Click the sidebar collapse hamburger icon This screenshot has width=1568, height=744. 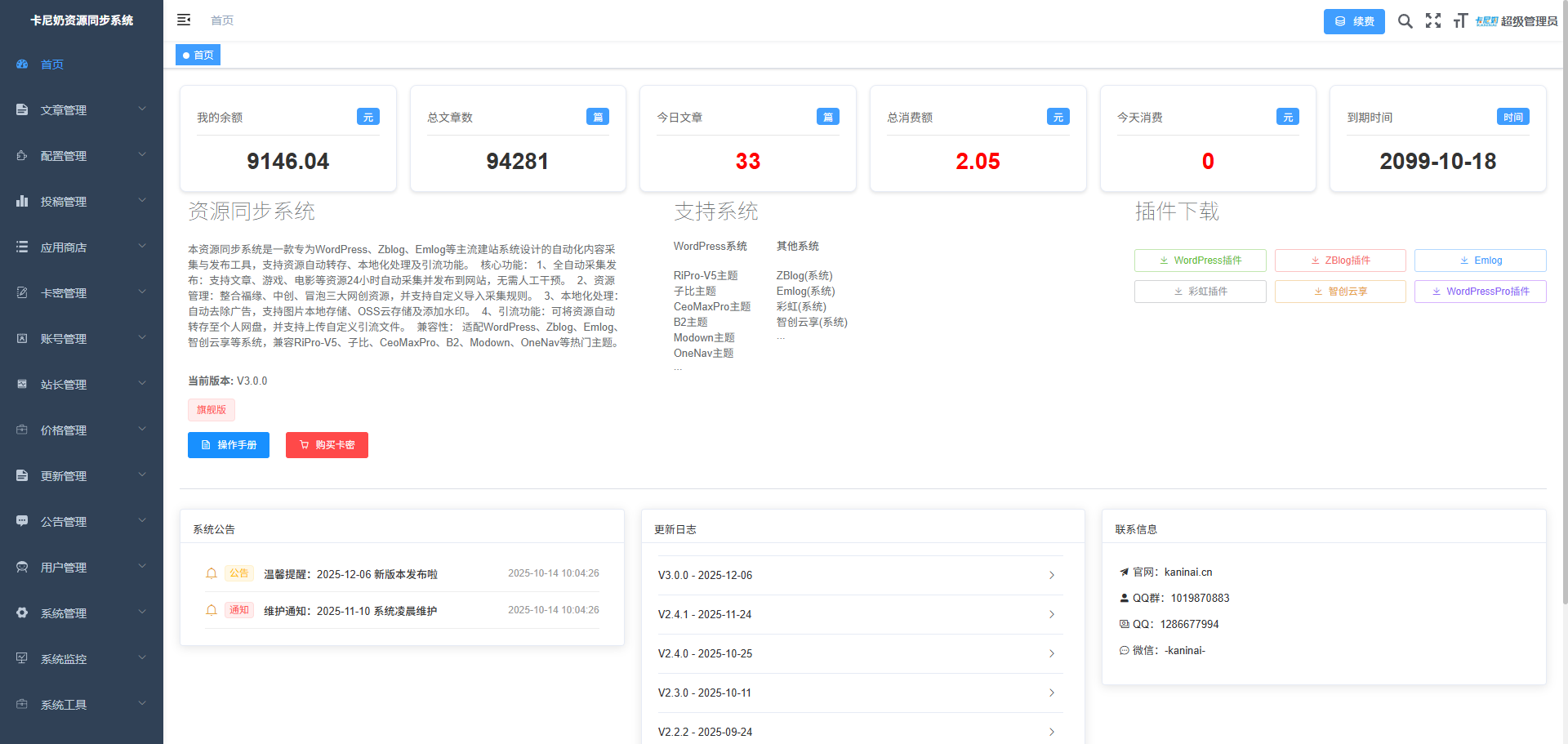(x=184, y=20)
